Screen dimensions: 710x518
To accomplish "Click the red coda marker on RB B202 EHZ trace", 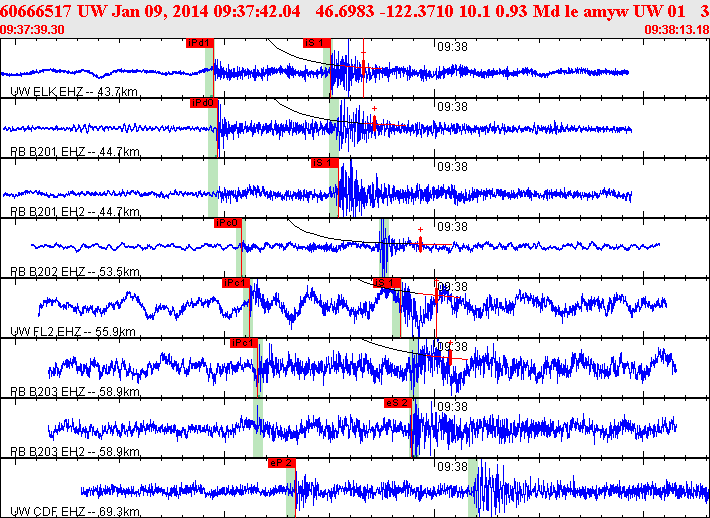I will click(420, 243).
